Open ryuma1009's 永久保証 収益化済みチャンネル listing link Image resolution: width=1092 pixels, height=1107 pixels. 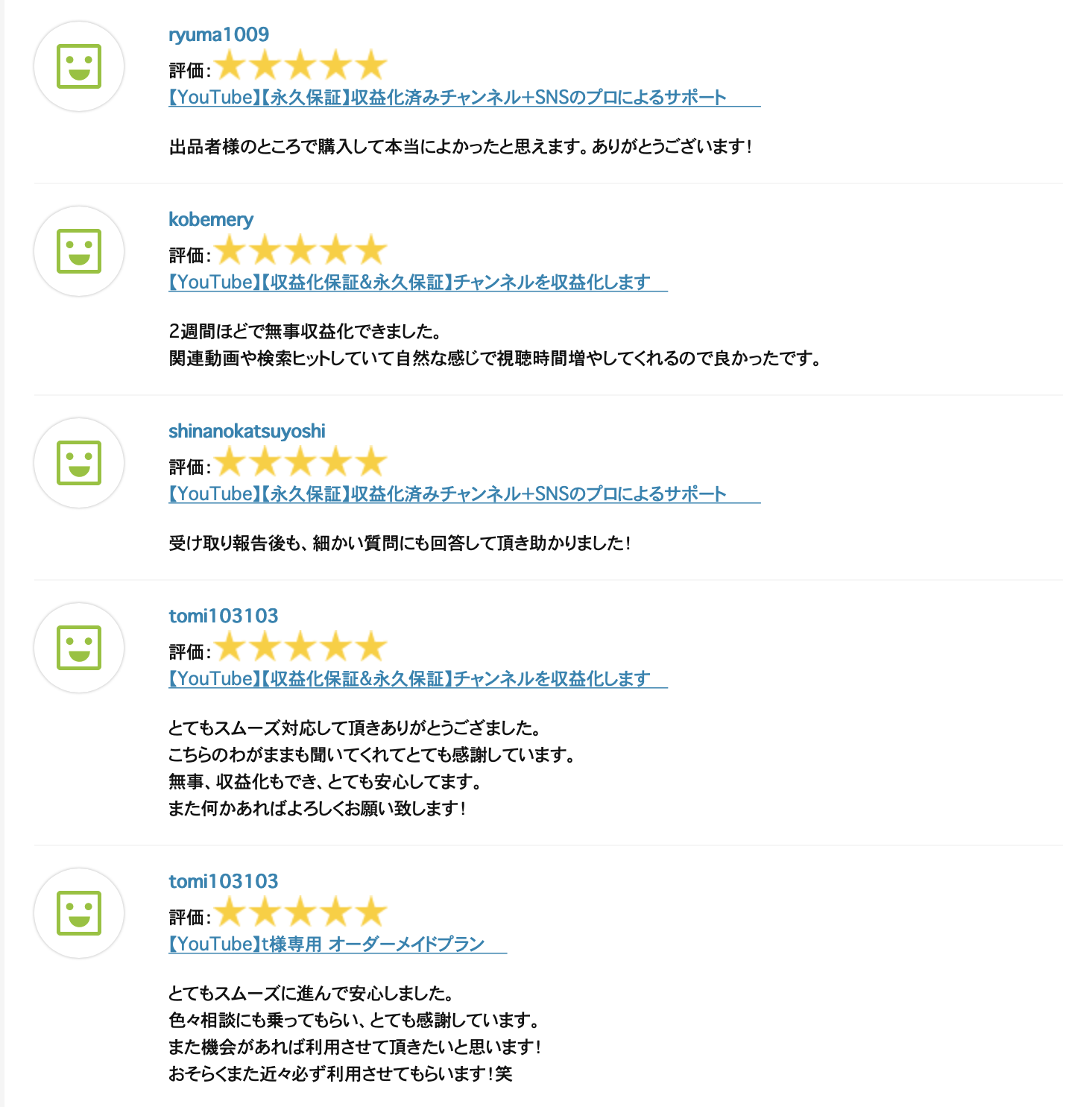[464, 98]
